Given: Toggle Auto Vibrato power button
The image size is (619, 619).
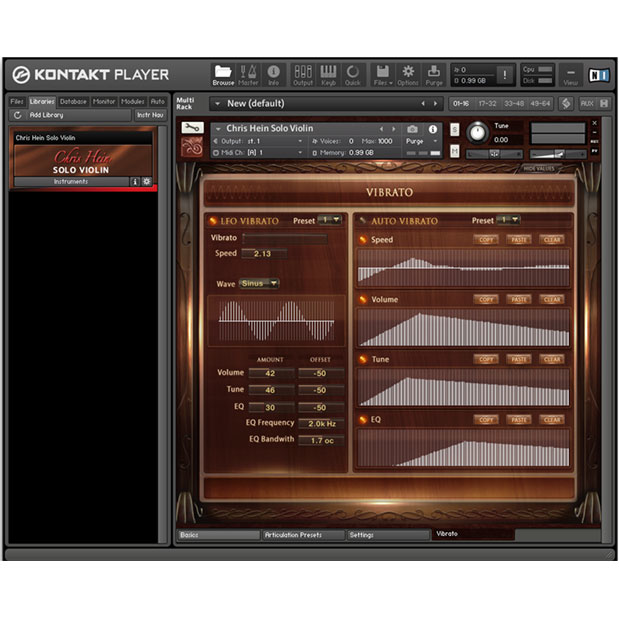Looking at the screenshot, I should [x=362, y=220].
